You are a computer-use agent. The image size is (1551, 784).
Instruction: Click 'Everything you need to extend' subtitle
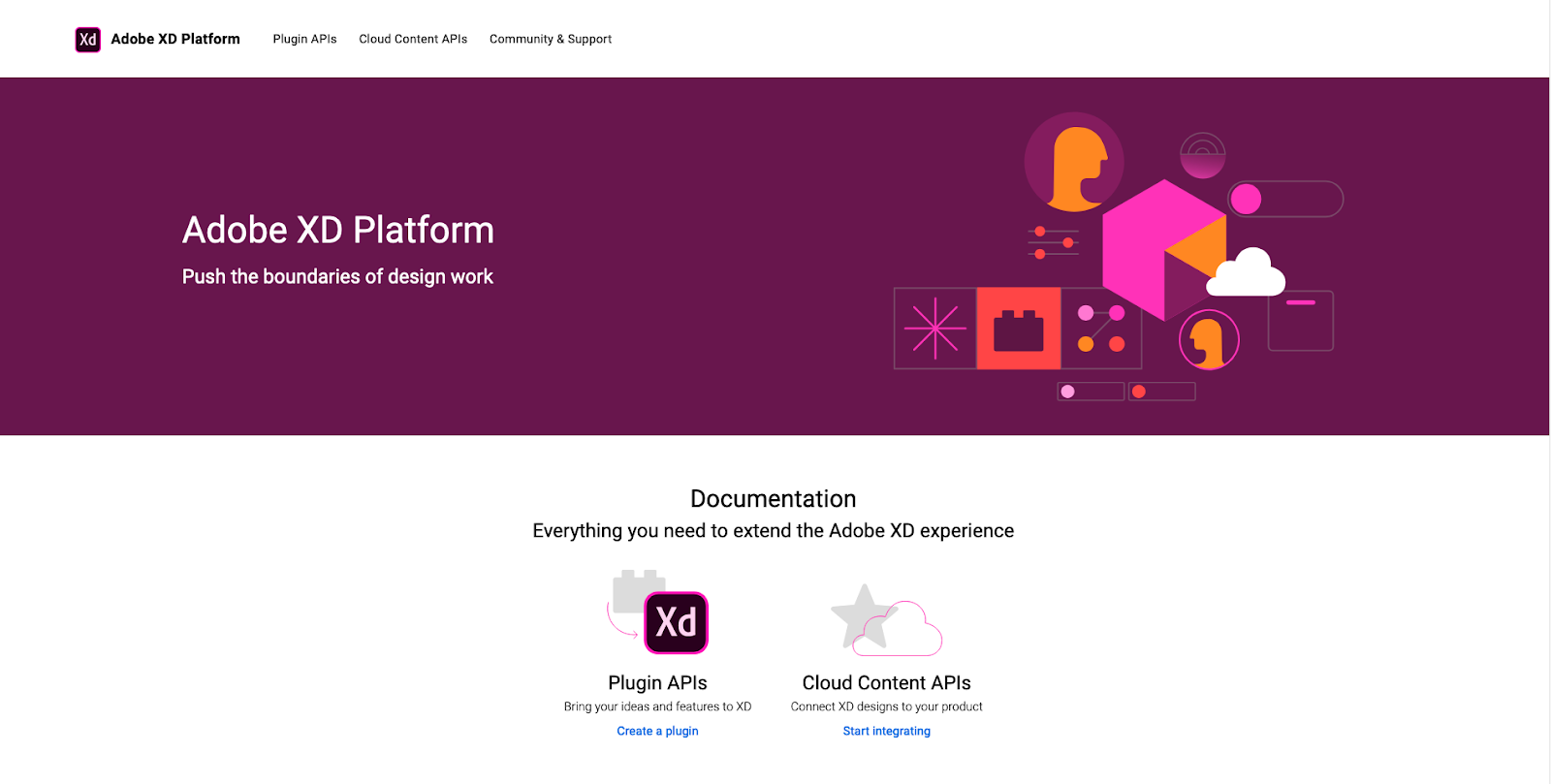pos(774,531)
